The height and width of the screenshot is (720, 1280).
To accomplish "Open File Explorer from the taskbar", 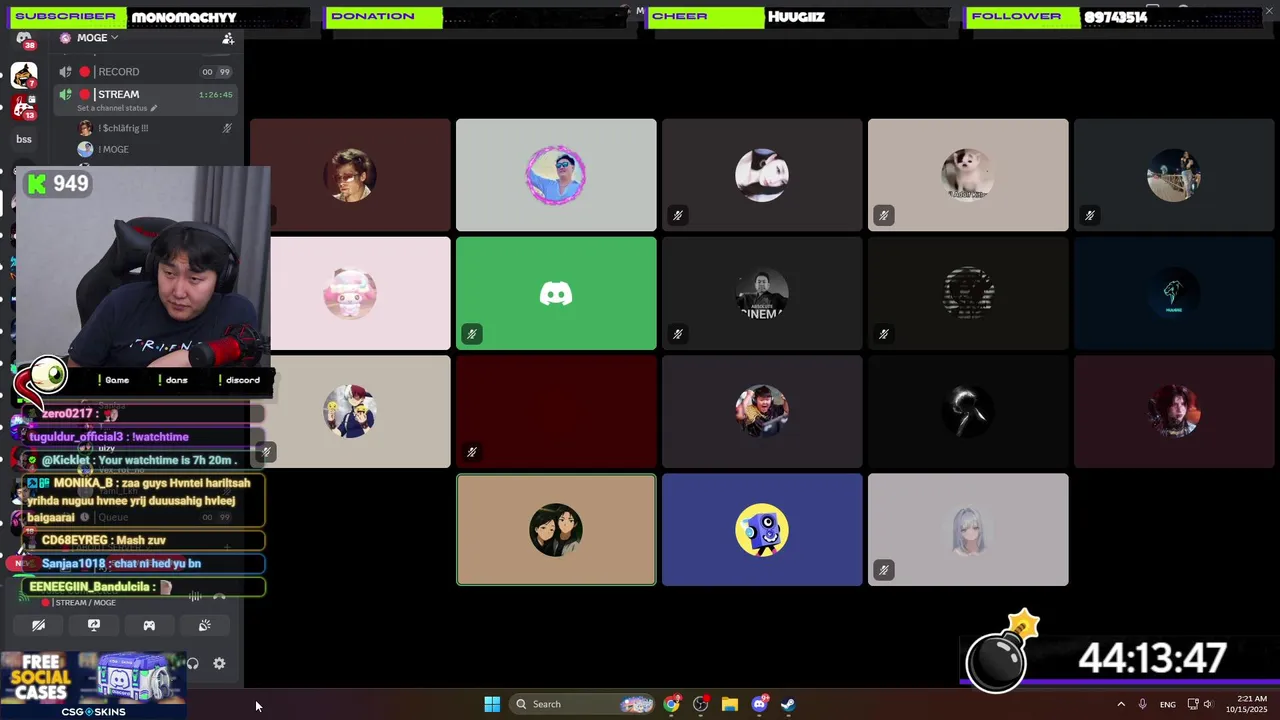I will click(x=730, y=704).
